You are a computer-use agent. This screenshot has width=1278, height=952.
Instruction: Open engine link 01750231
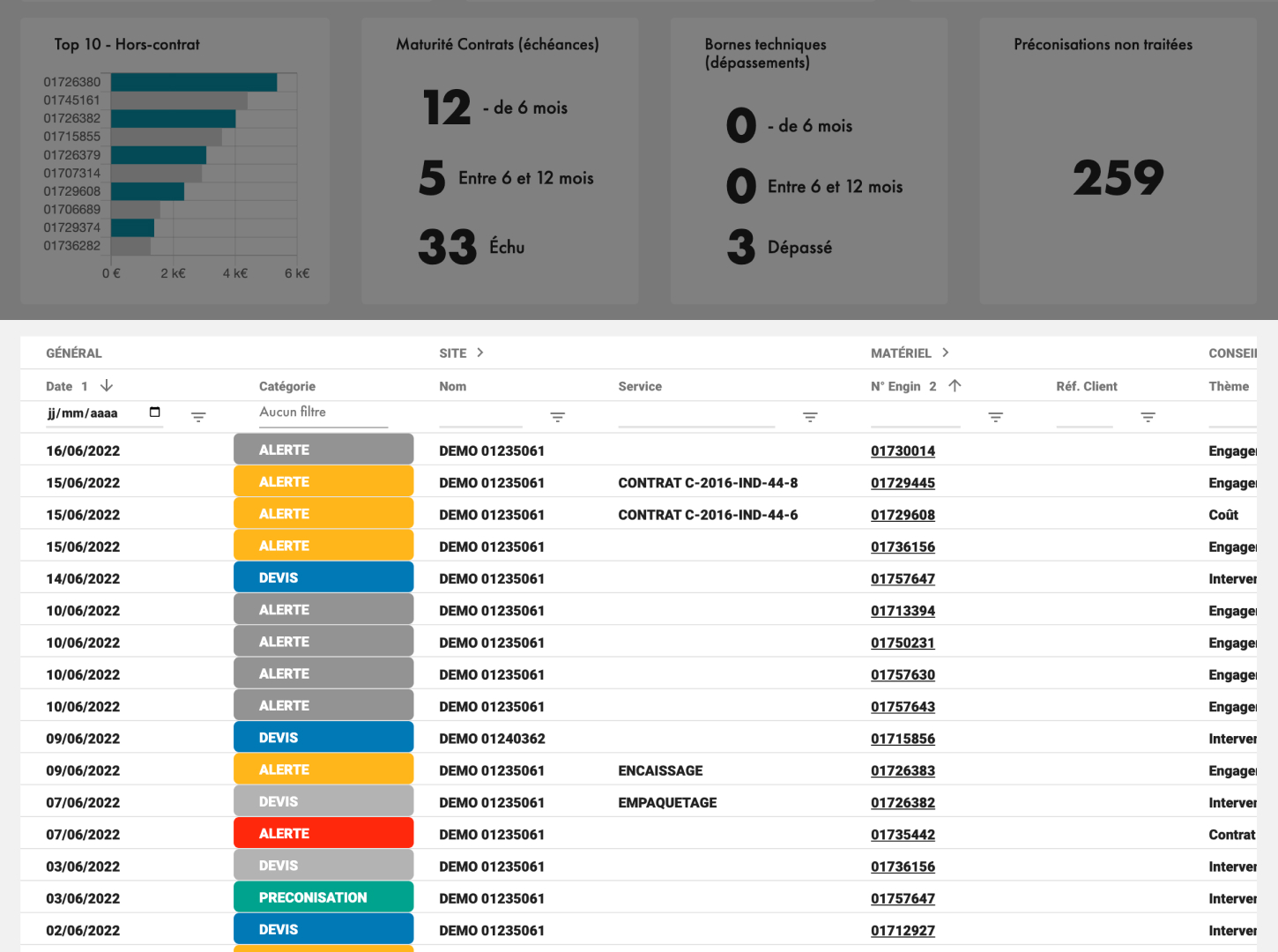(x=903, y=643)
